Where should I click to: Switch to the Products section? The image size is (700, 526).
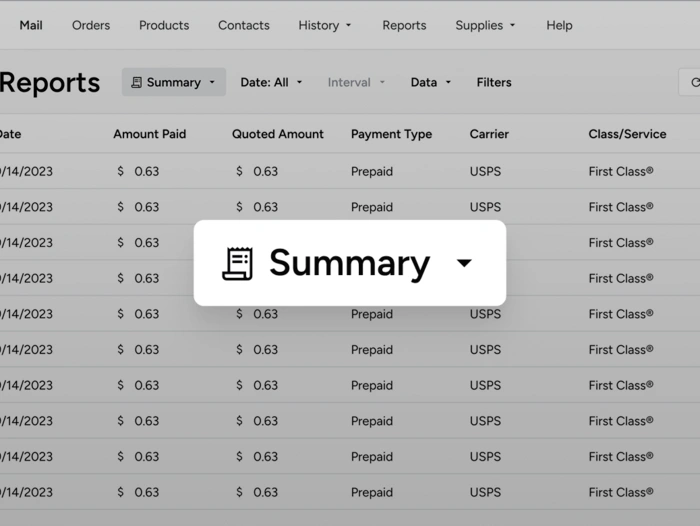(164, 25)
